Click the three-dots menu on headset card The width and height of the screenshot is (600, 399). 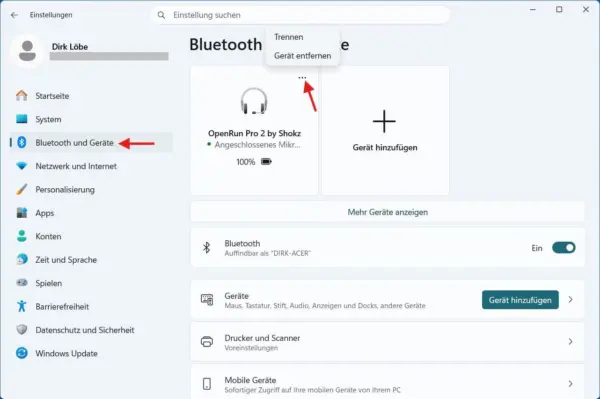302,78
